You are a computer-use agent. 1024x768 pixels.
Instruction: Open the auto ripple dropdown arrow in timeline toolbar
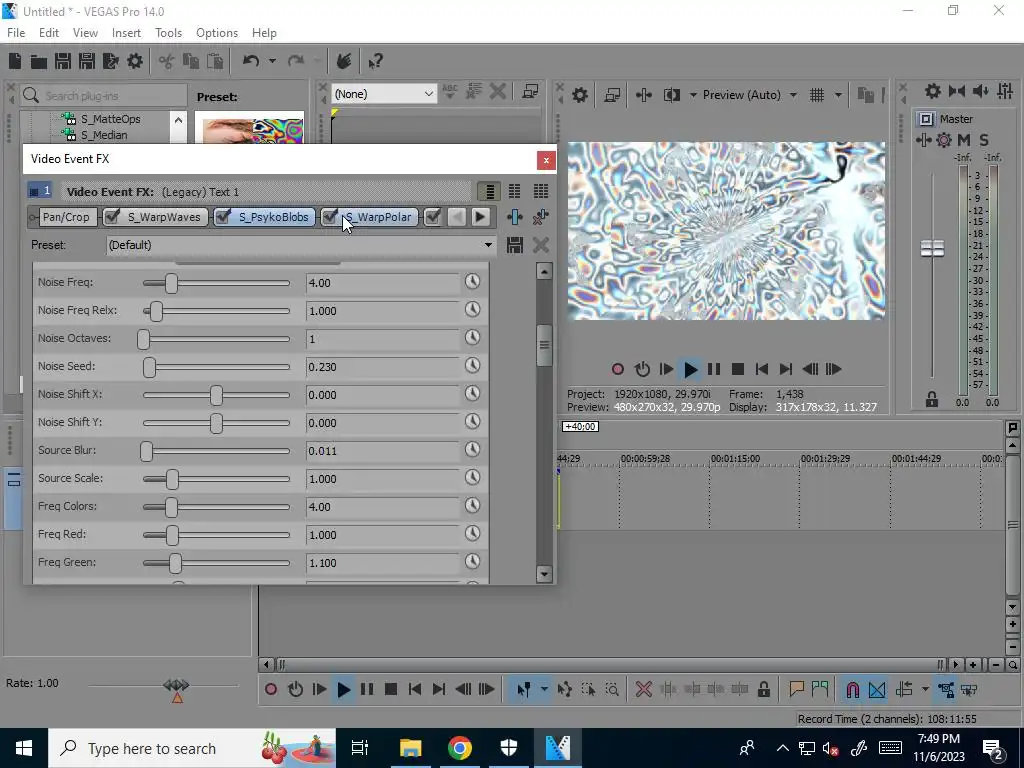925,690
